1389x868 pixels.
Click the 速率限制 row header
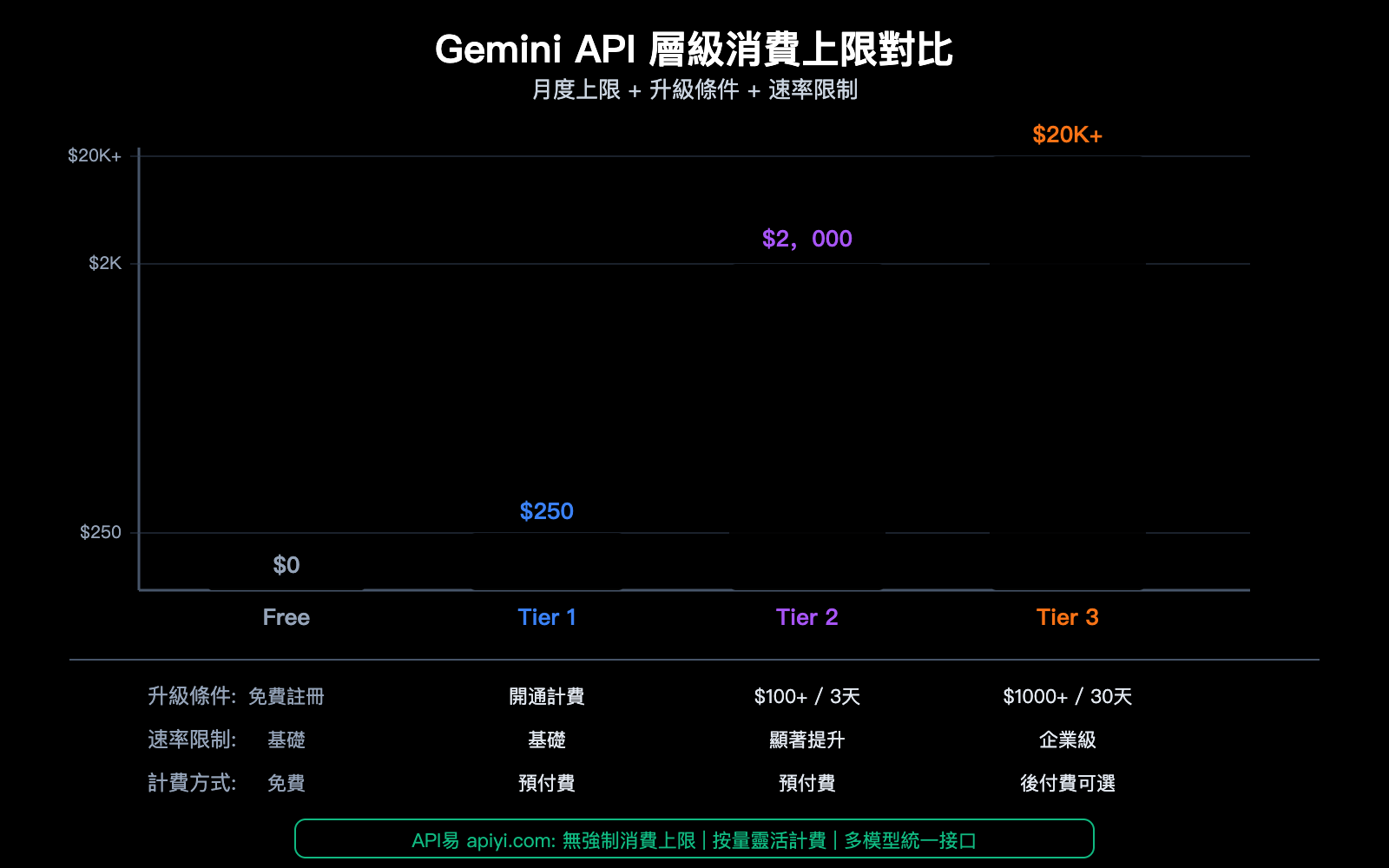coord(191,740)
